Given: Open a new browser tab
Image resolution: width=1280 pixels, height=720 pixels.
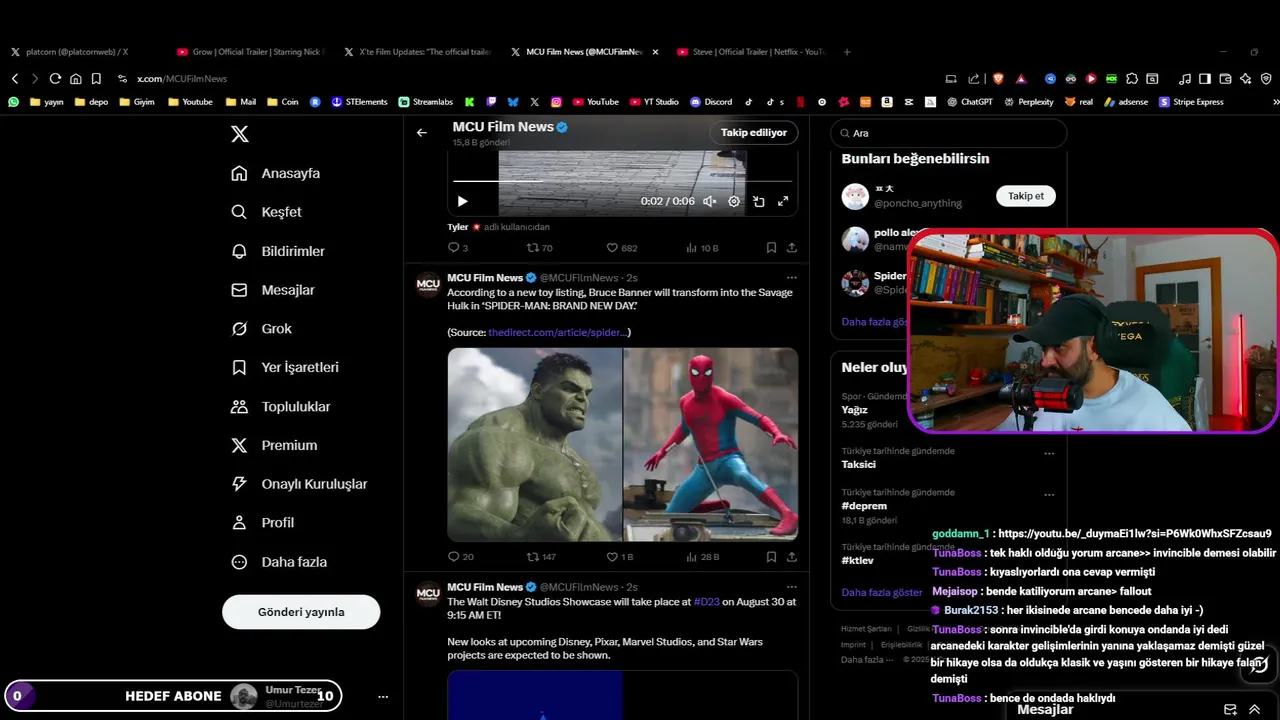Looking at the screenshot, I should (847, 52).
